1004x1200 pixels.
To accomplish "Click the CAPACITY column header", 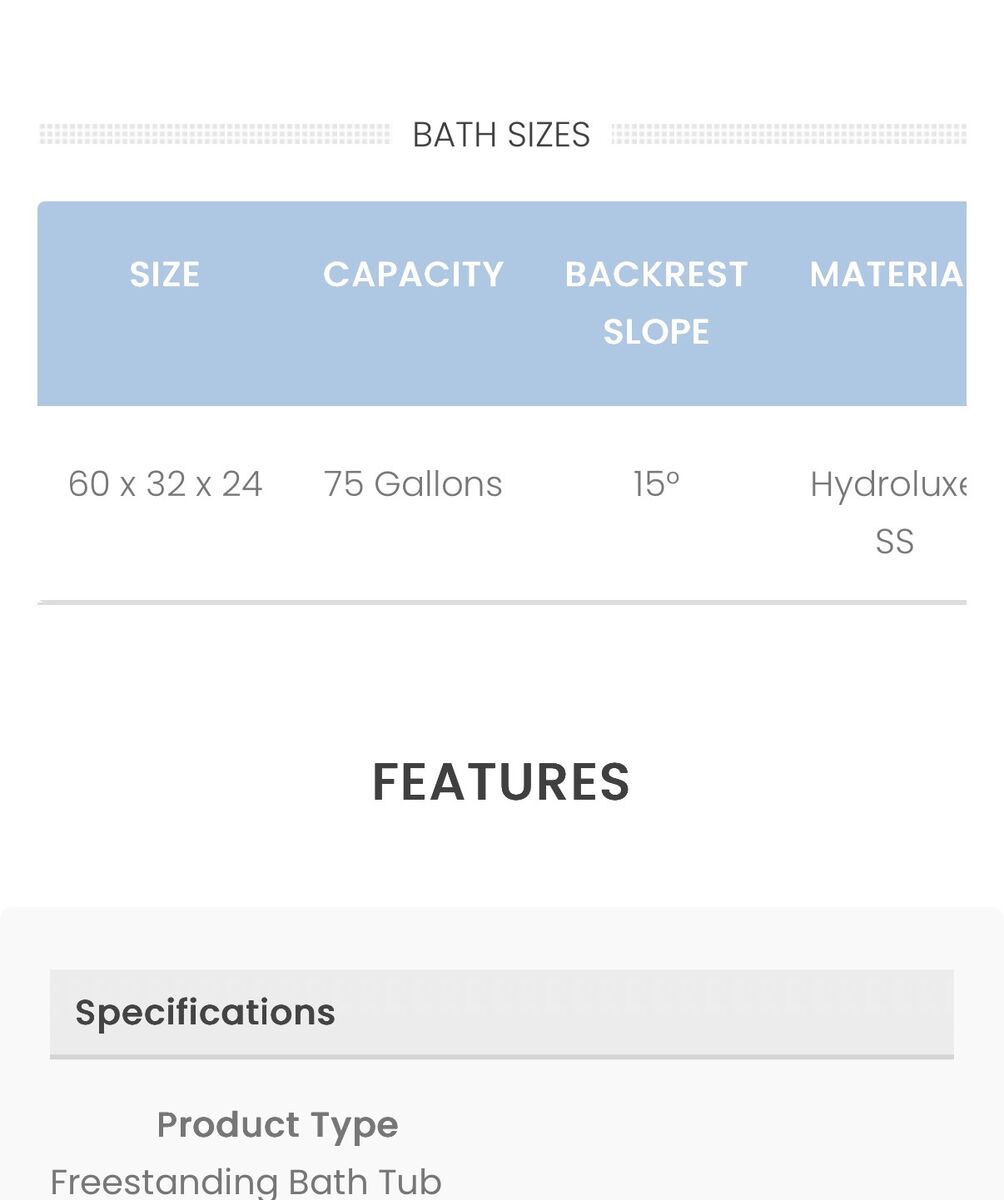I will click(x=413, y=274).
